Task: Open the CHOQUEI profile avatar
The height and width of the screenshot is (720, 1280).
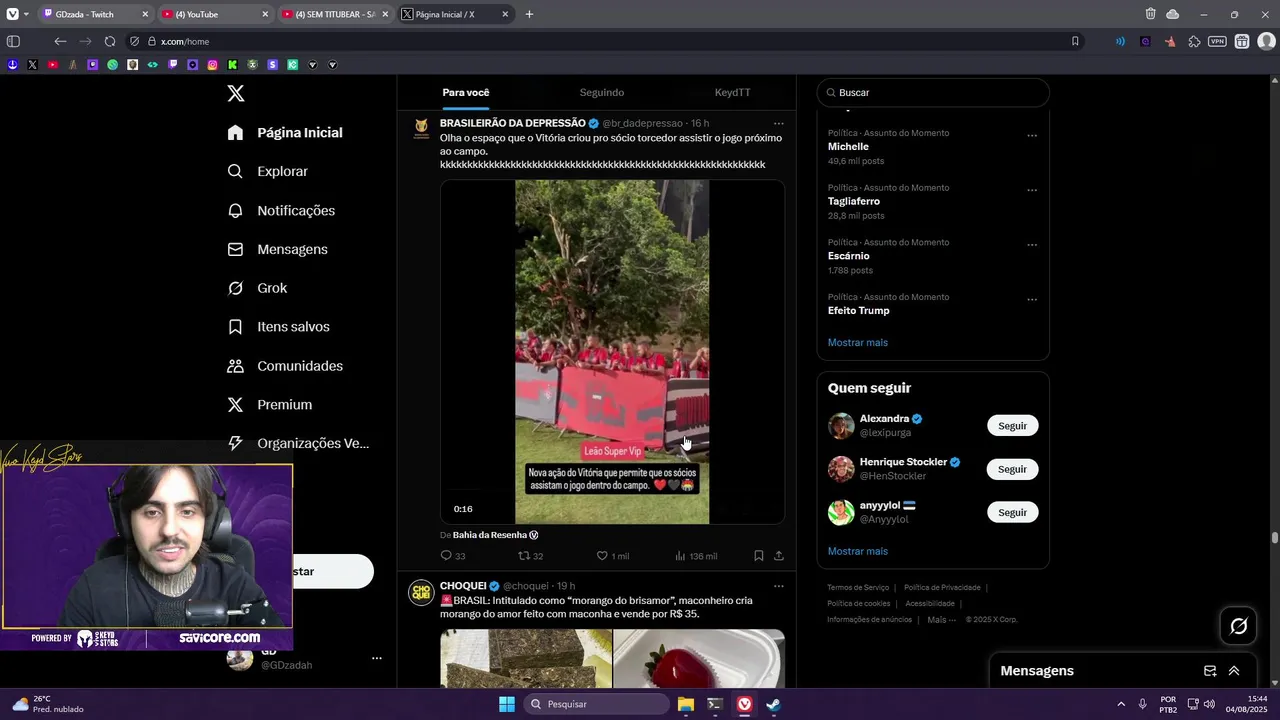Action: 421,592
